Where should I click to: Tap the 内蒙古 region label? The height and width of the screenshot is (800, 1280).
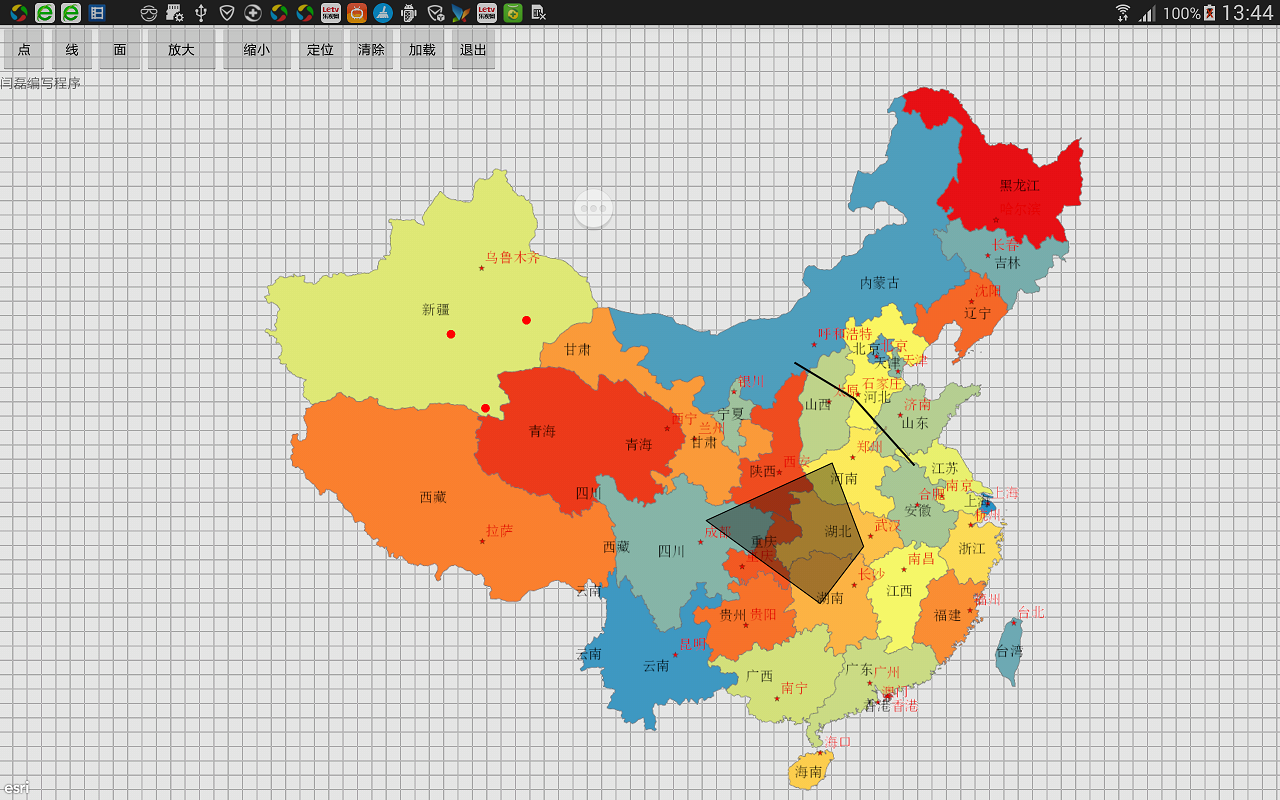point(880,283)
